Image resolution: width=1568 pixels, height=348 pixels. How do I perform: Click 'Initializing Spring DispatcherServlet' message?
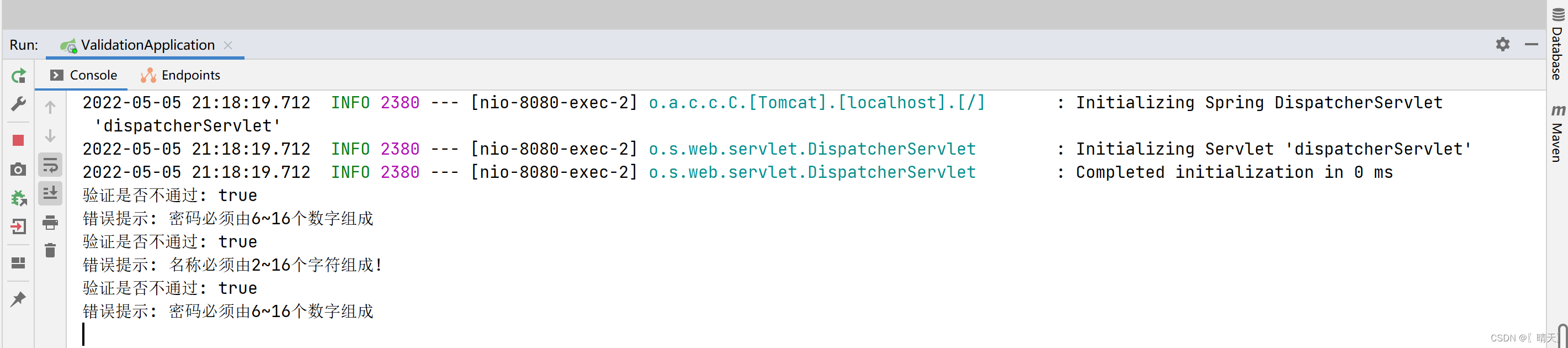click(x=1259, y=102)
